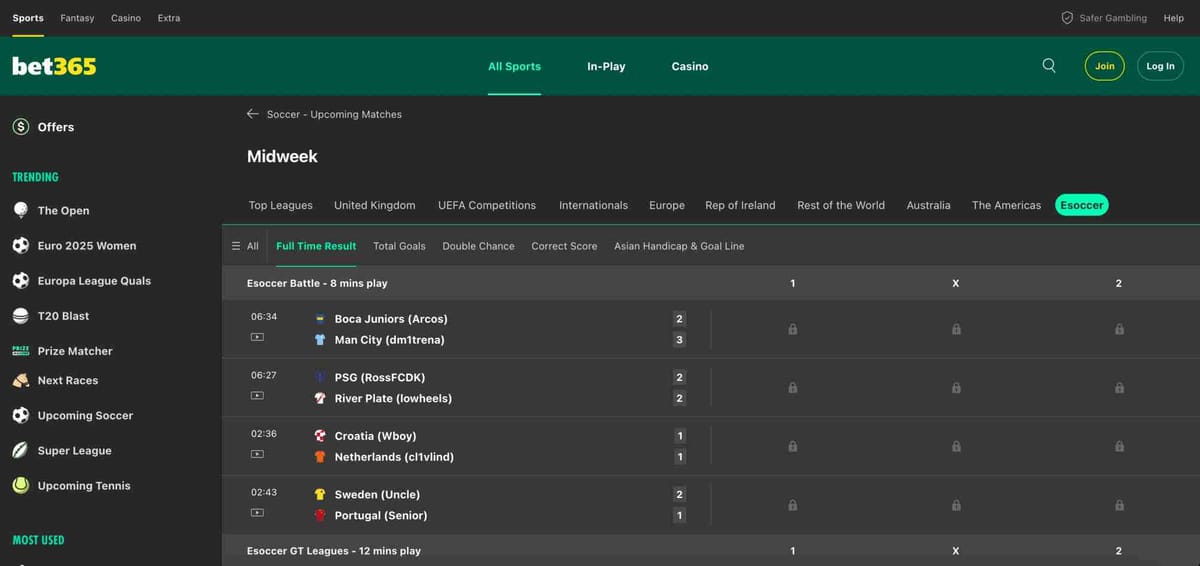Click the Safer Gambling link text
The width and height of the screenshot is (1200, 566).
pos(1113,18)
